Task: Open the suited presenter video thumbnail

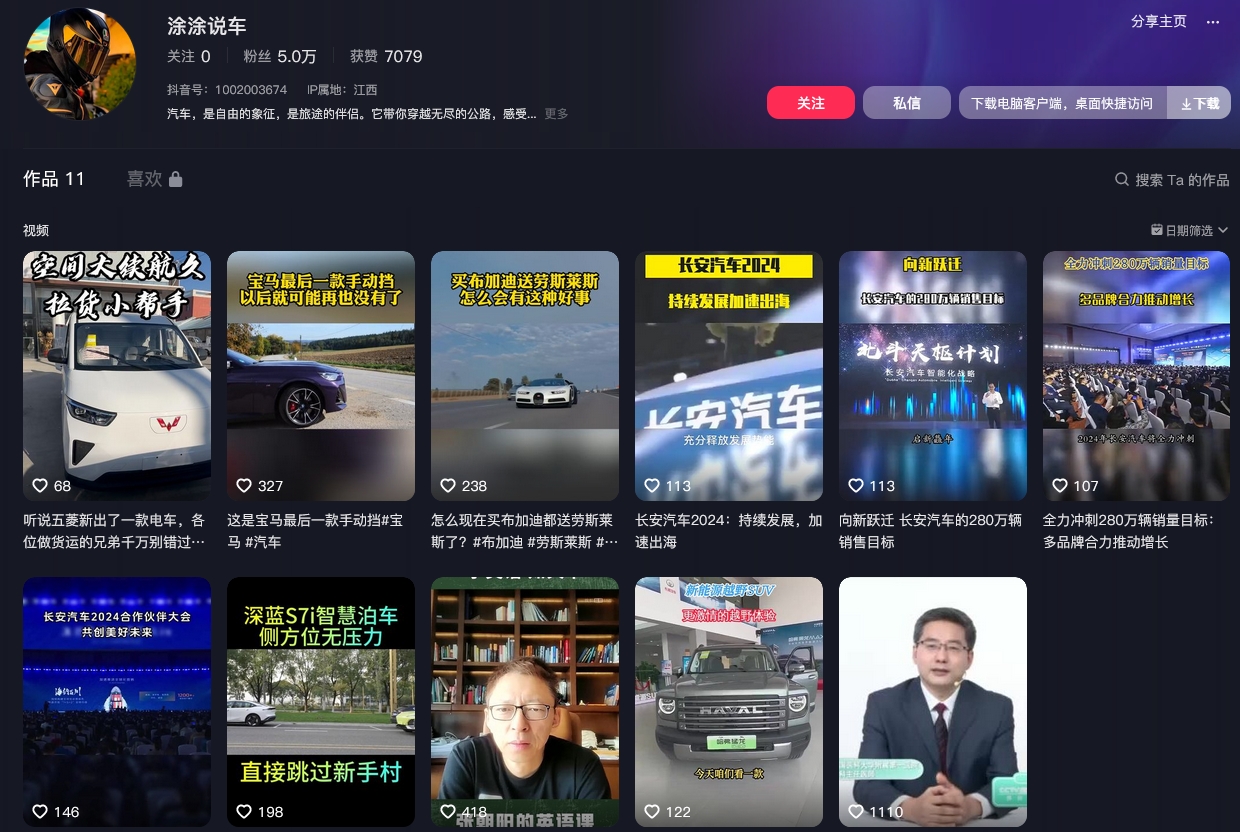Action: click(933, 702)
